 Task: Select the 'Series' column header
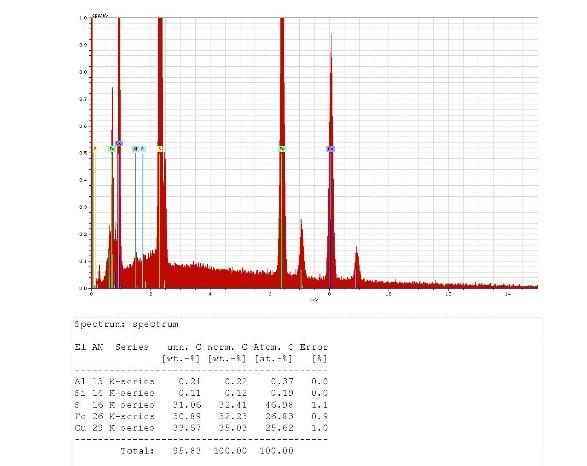[132, 347]
